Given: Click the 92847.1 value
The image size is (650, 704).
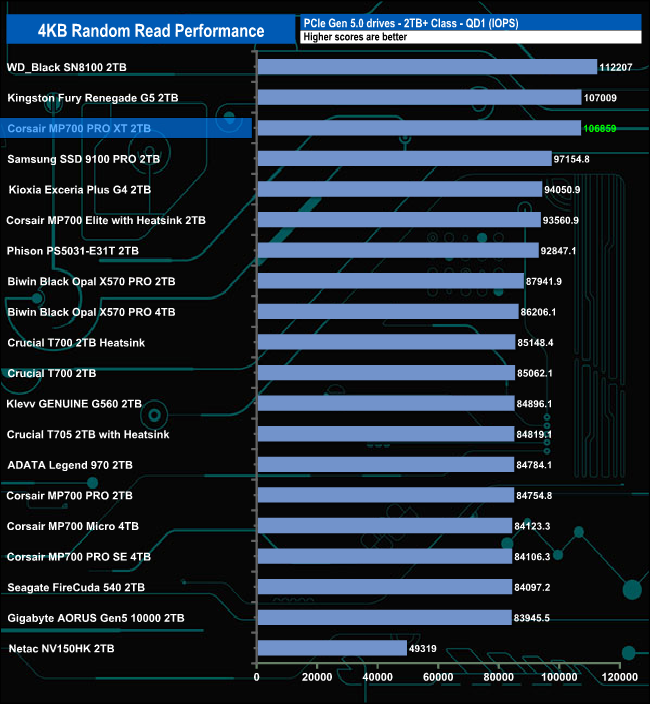Looking at the screenshot, I should click(x=558, y=251).
